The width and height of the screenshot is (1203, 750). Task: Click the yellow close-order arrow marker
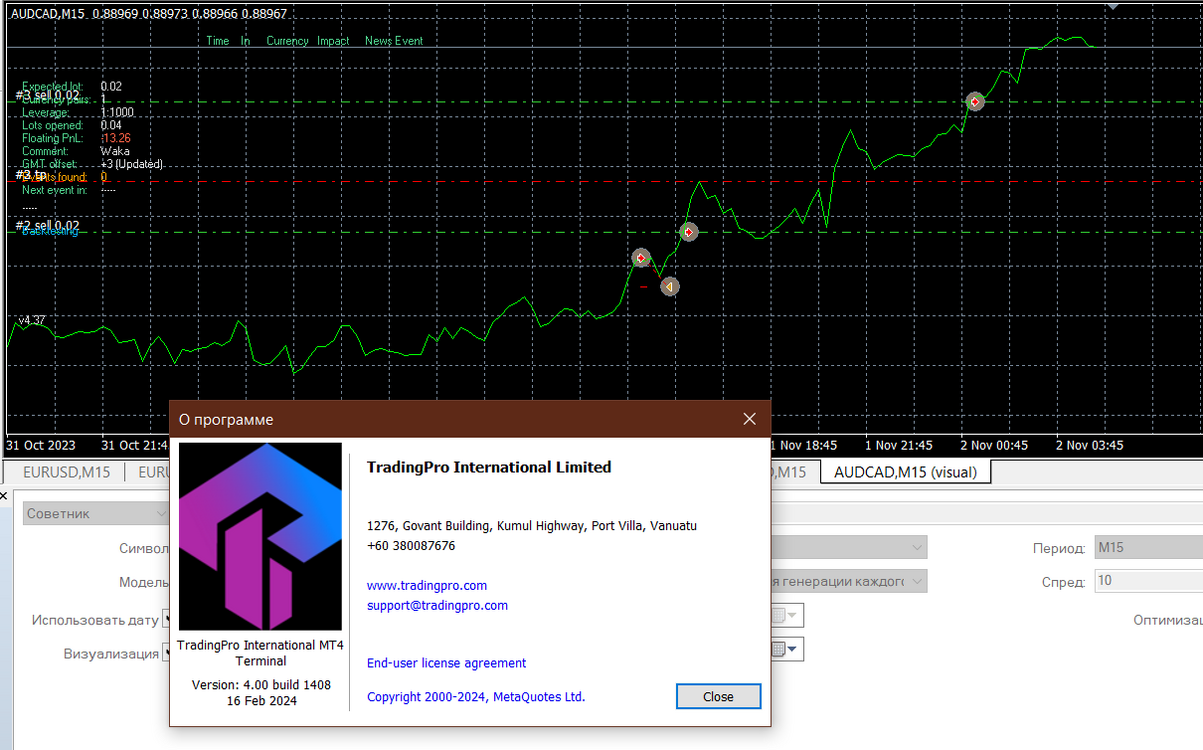669,287
